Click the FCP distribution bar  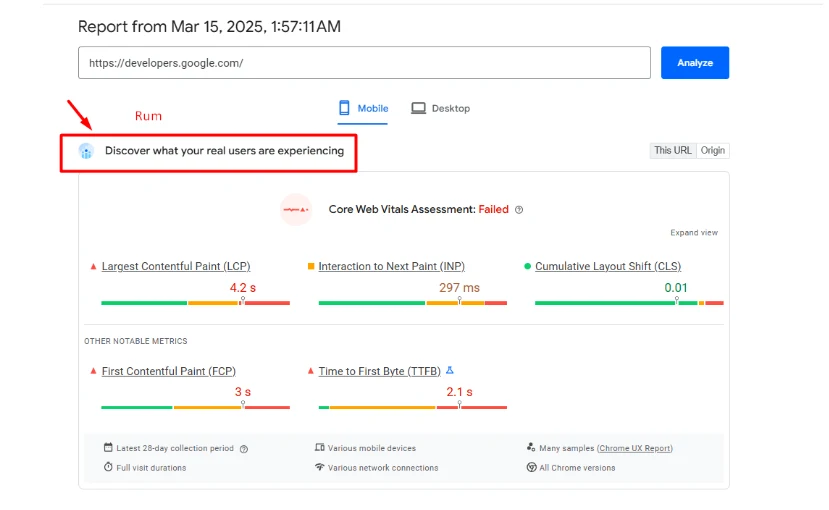click(196, 407)
